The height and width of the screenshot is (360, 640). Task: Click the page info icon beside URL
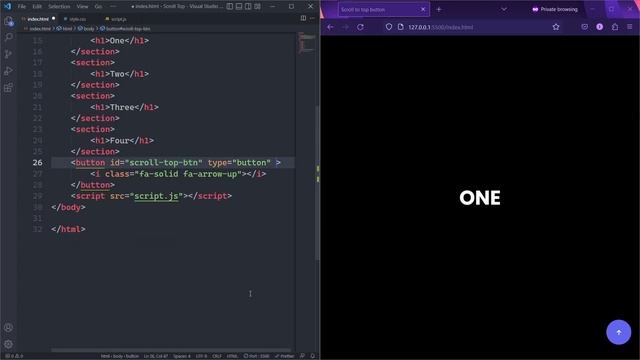tap(400, 27)
